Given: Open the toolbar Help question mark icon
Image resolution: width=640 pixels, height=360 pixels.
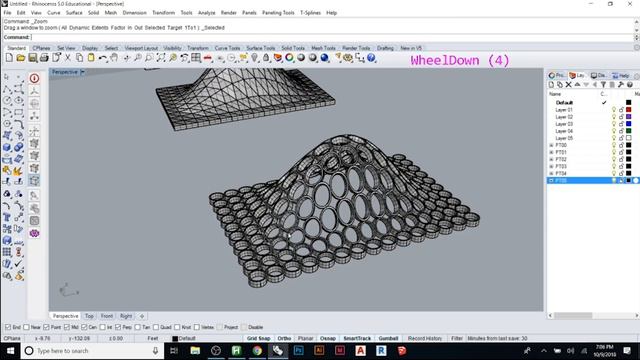Looking at the screenshot, I should [x=371, y=58].
